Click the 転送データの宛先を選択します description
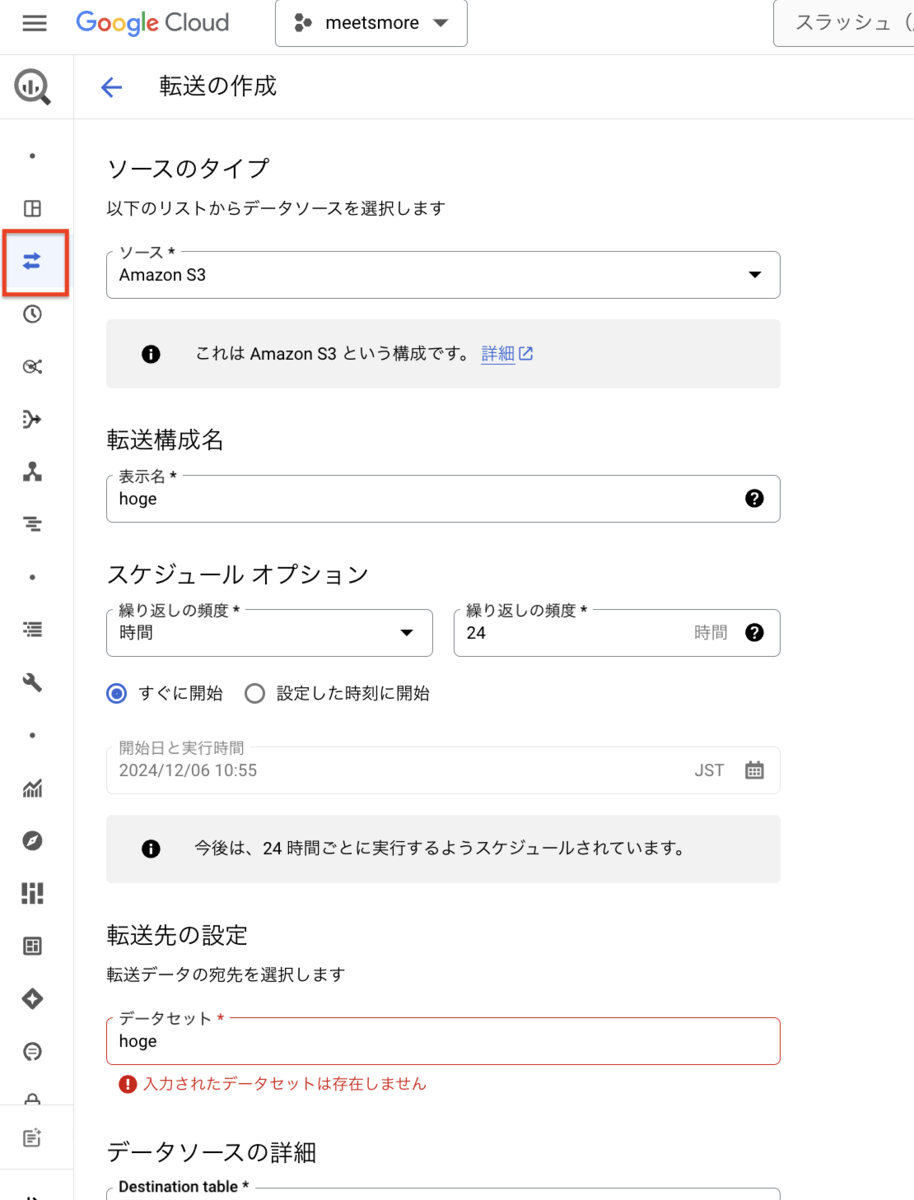Image resolution: width=914 pixels, height=1200 pixels. coord(226,974)
